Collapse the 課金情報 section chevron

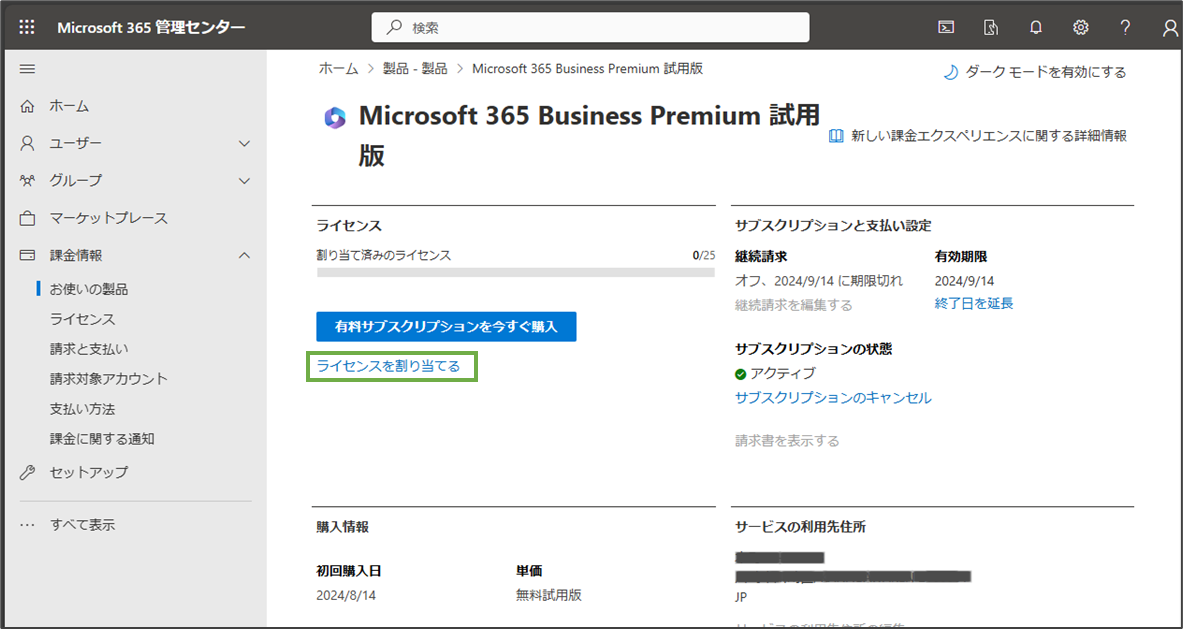click(x=244, y=256)
